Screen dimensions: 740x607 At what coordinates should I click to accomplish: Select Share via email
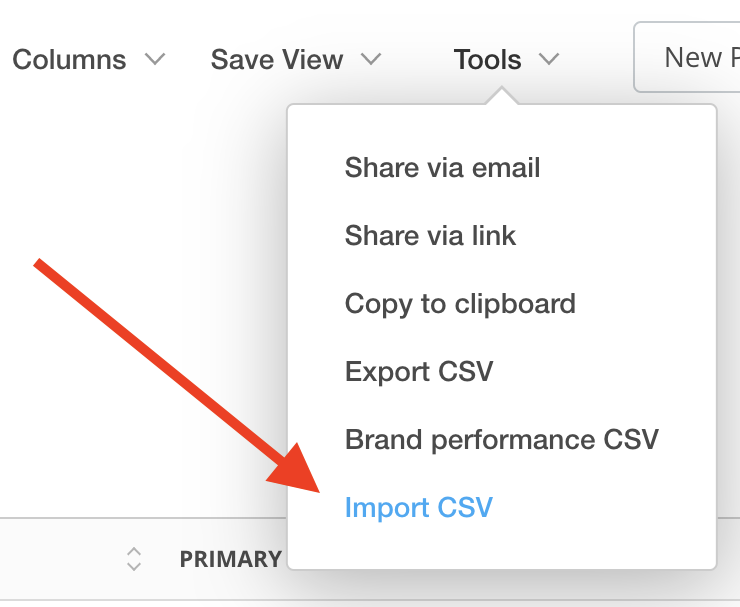(x=442, y=167)
